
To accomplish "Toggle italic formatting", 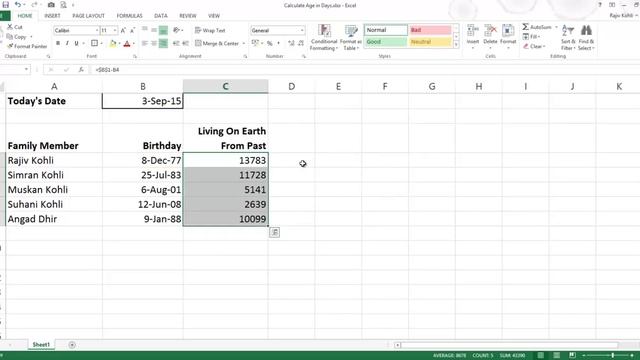I will [x=67, y=43].
